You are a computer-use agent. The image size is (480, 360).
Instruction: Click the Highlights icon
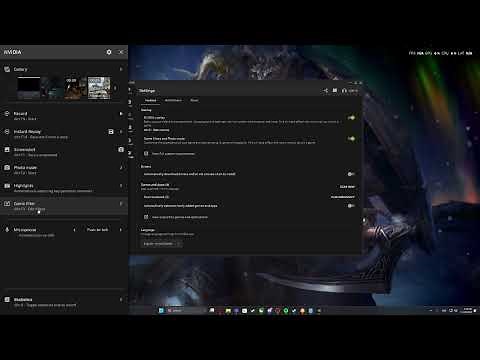[x=7, y=186]
